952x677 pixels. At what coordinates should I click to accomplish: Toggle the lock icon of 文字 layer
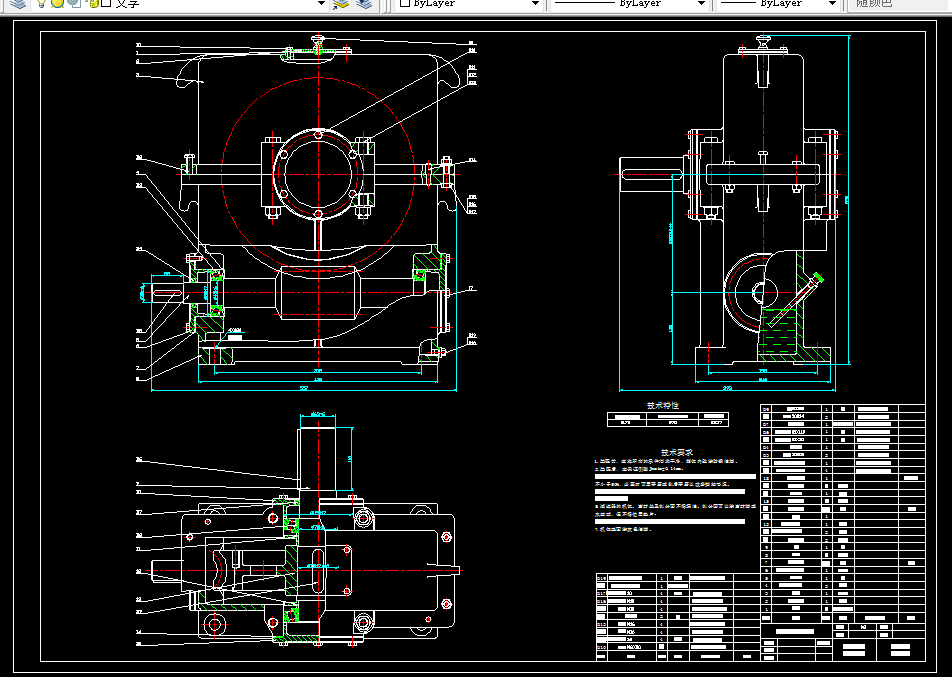point(92,3)
